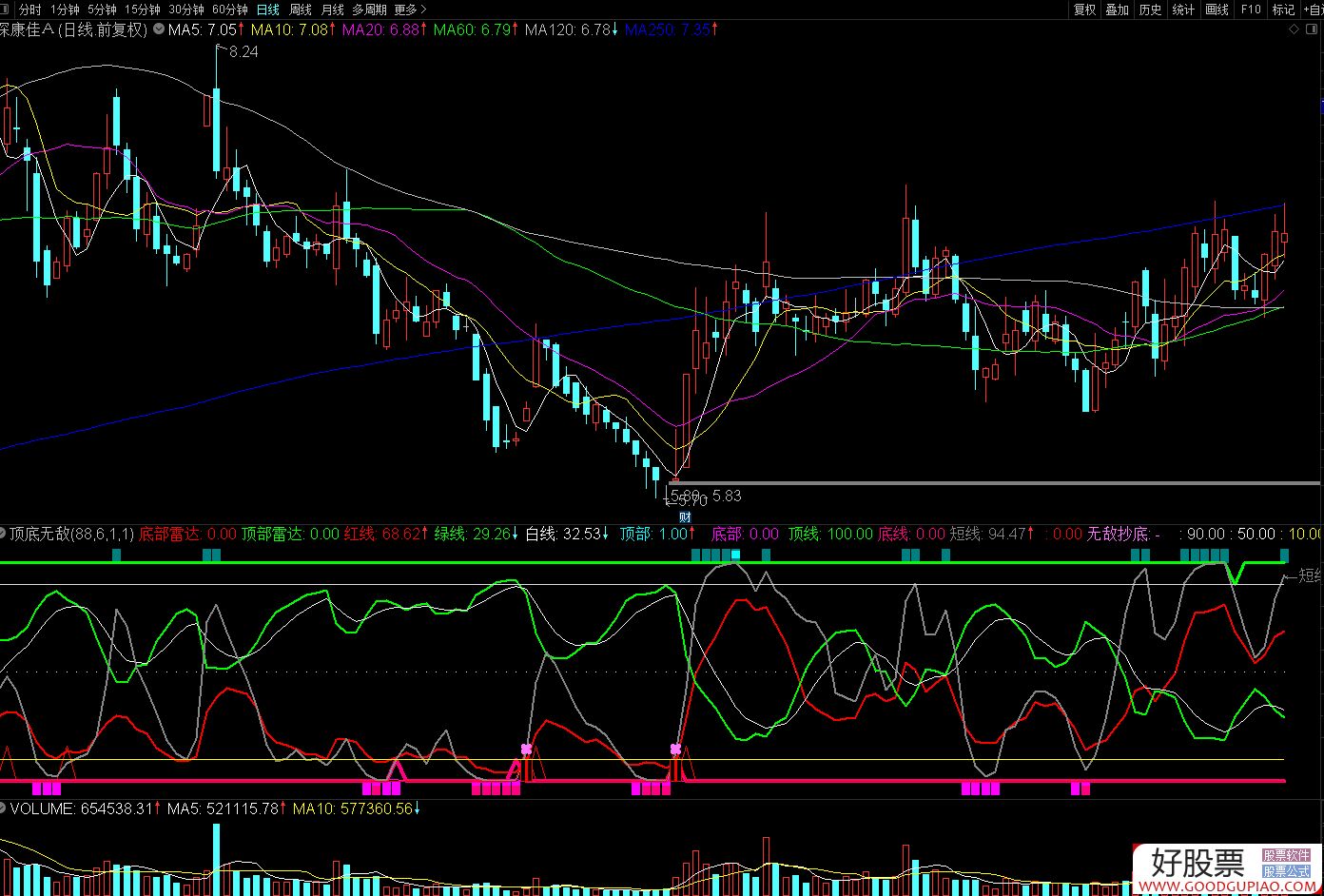Click the bright cyan top signal block

click(735, 555)
